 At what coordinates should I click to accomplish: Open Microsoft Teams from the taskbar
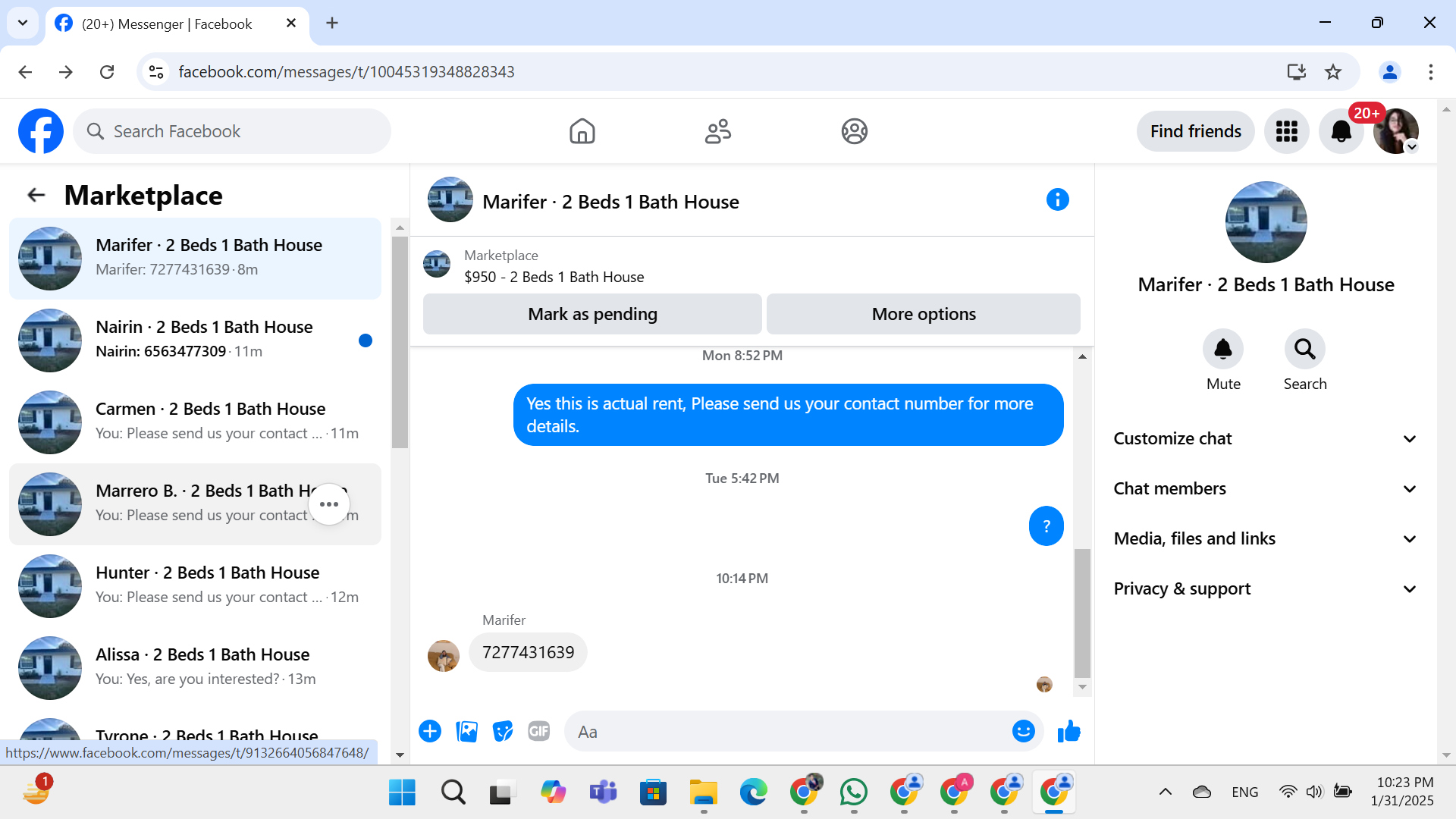coord(604,792)
